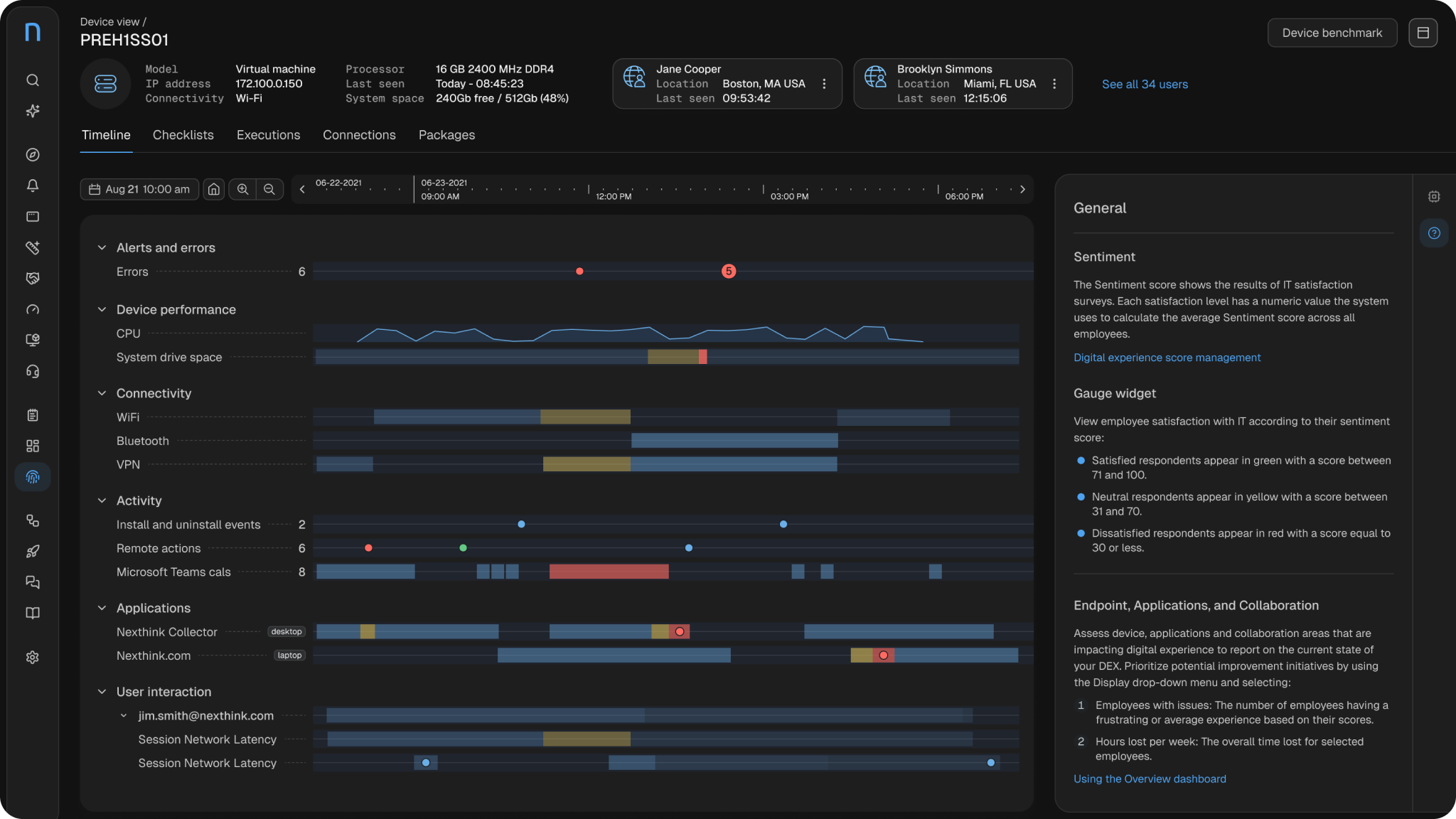Open Using the Overview dashboard link
1456x819 pixels.
click(x=1150, y=779)
